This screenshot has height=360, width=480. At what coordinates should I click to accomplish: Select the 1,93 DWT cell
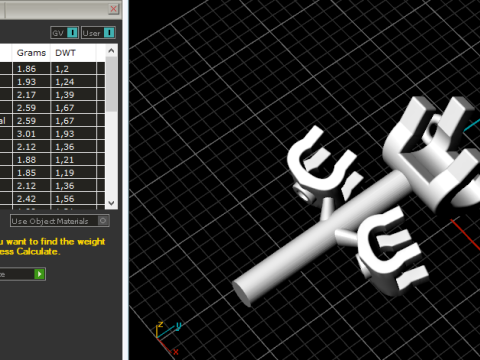pyautogui.click(x=73, y=134)
